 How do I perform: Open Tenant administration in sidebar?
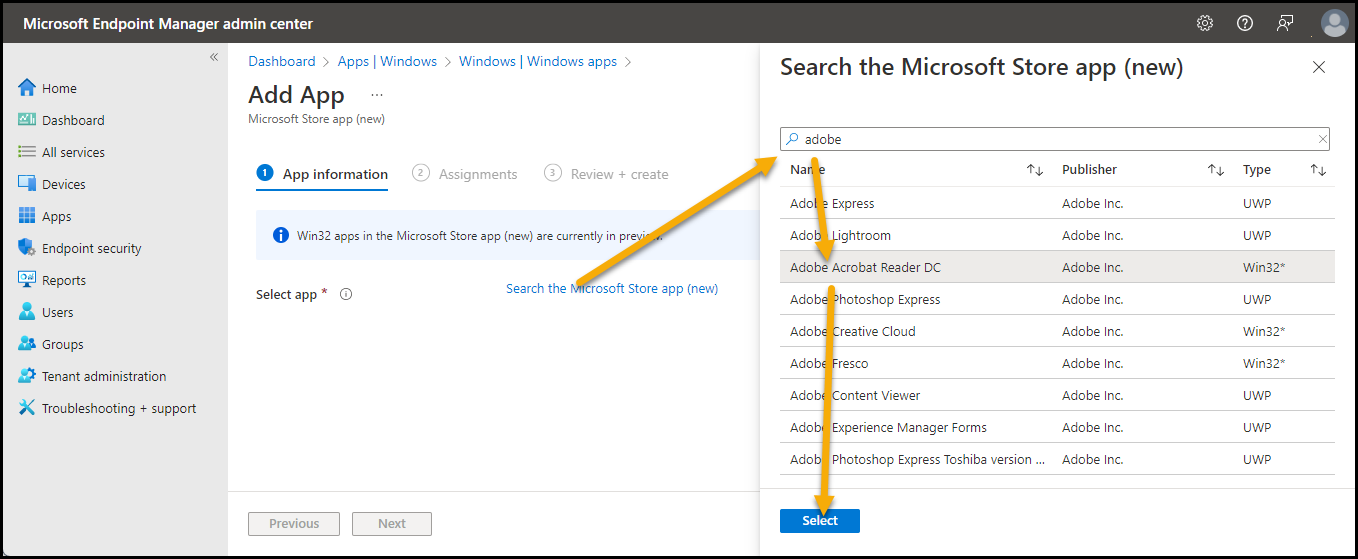coord(104,376)
